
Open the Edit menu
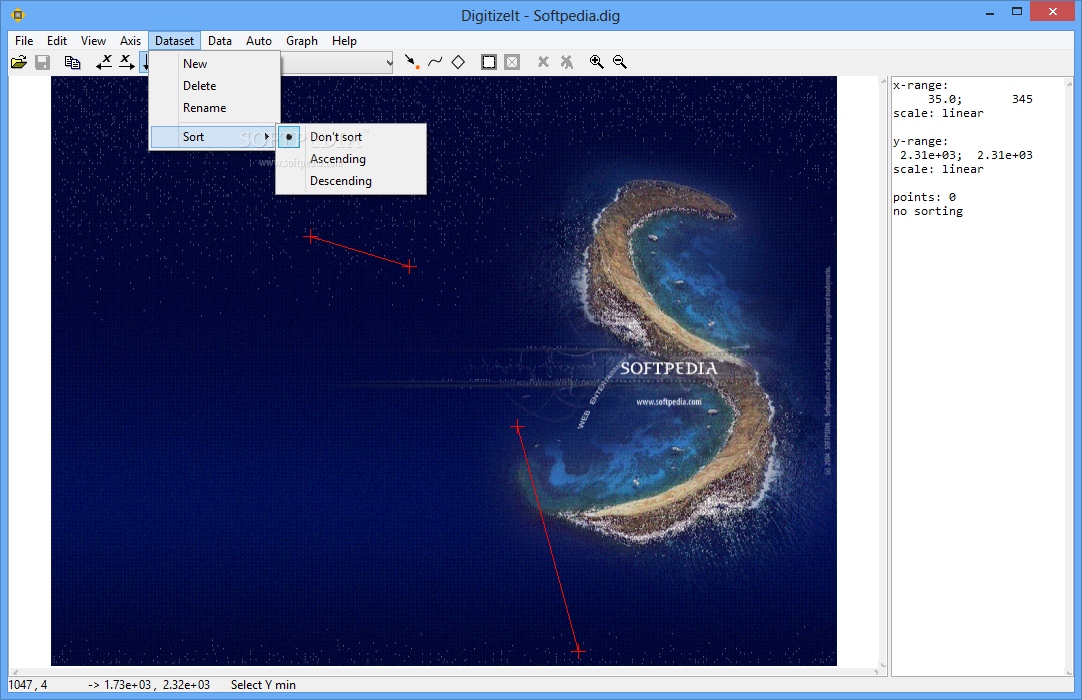pos(57,41)
